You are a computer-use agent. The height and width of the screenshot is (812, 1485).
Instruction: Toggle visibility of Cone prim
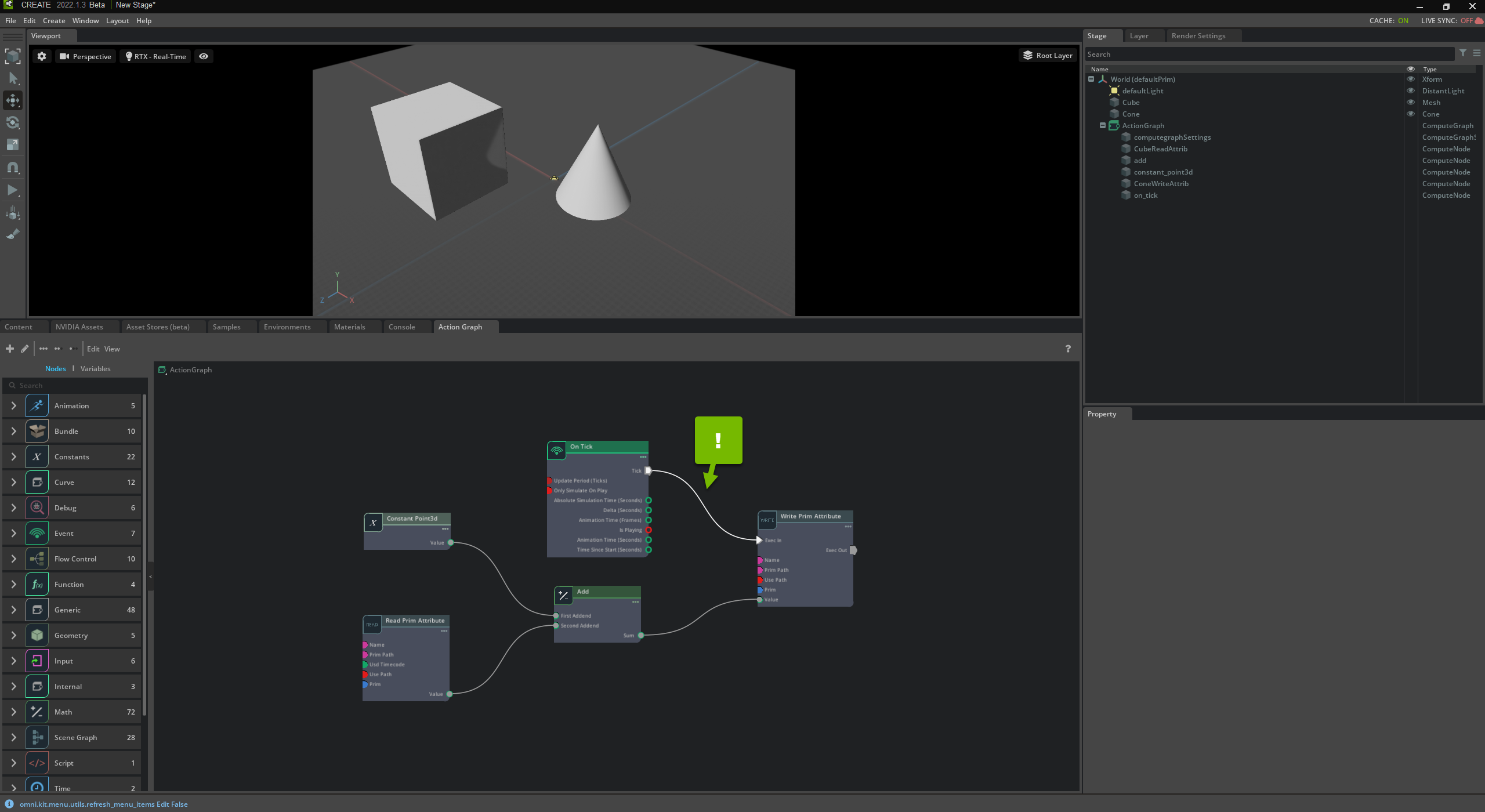click(x=1411, y=114)
